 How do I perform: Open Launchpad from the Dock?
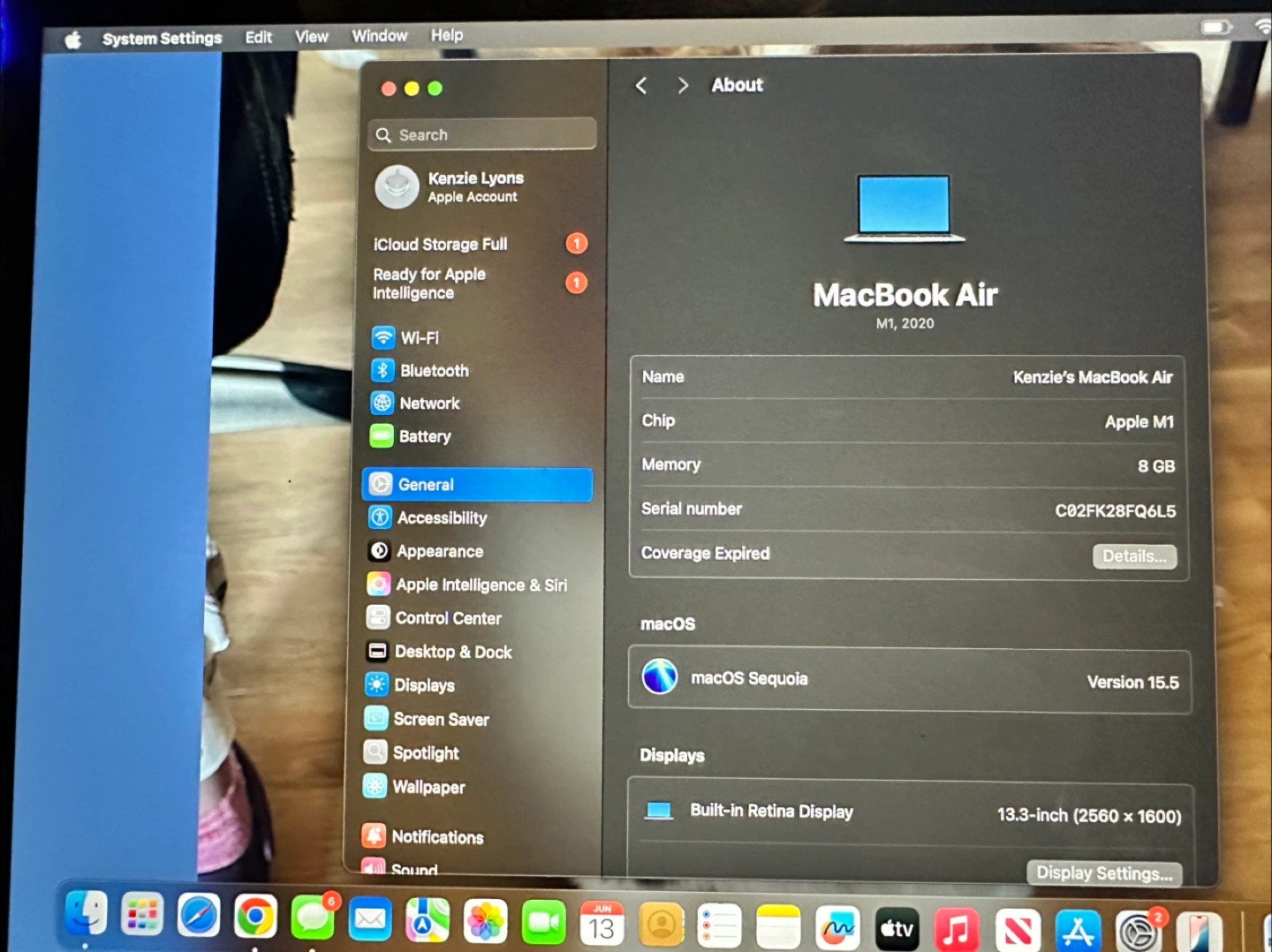142,915
